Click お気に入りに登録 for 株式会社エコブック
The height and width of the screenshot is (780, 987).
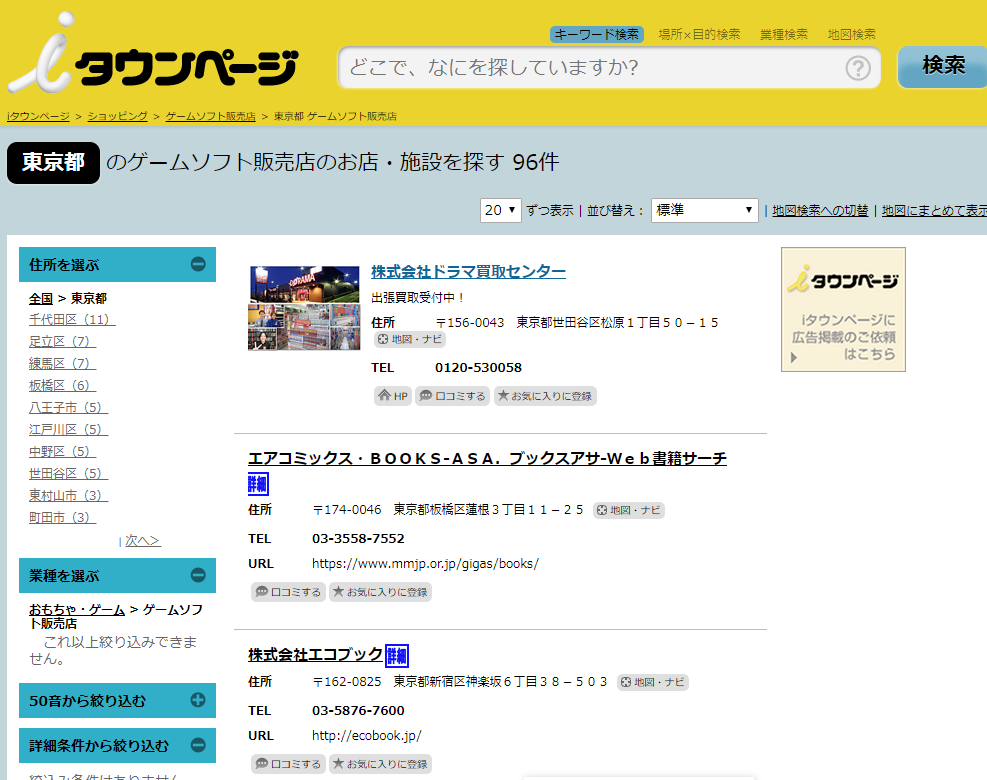pos(381,764)
